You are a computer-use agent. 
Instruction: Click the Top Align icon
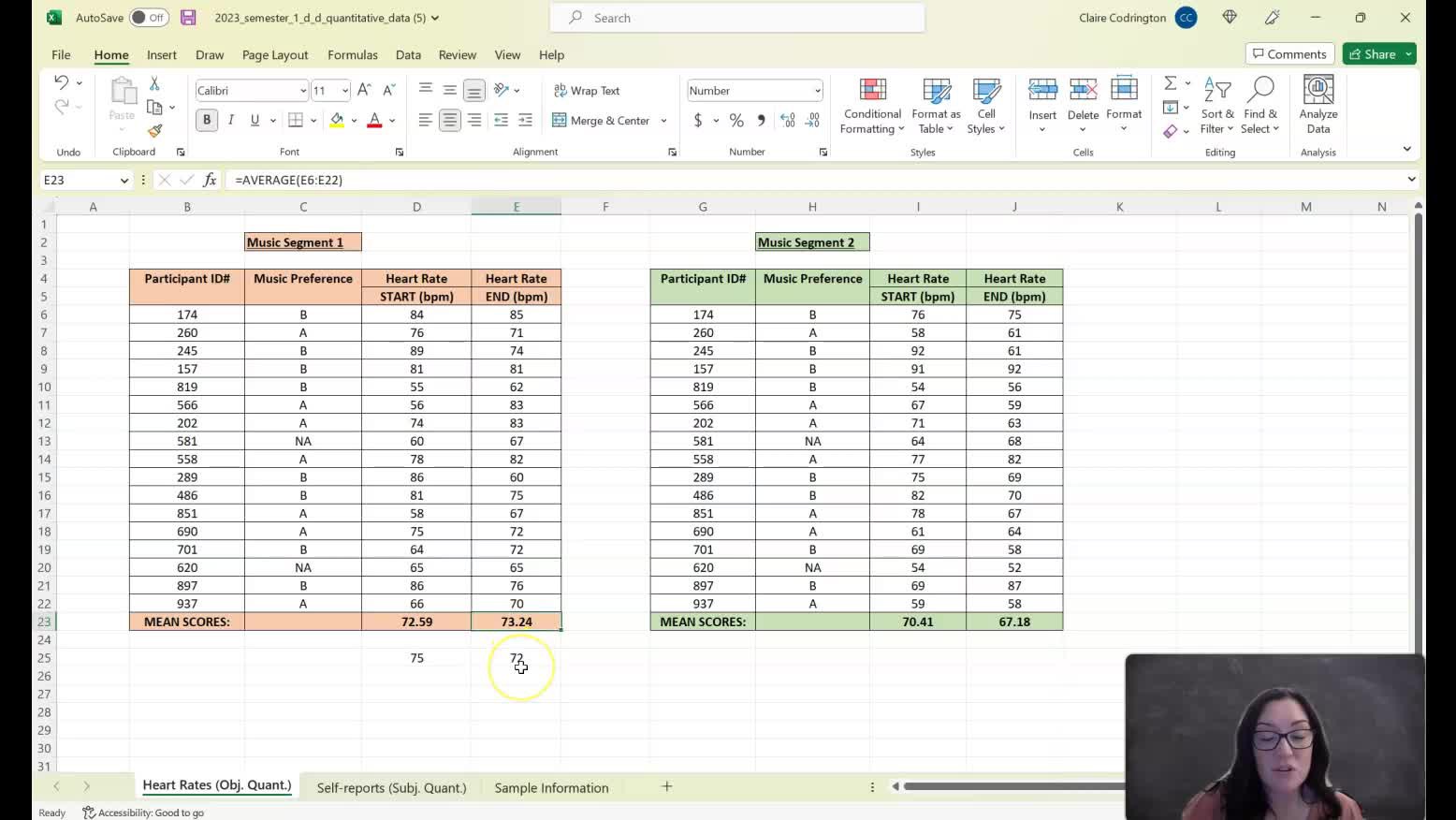pyautogui.click(x=425, y=90)
